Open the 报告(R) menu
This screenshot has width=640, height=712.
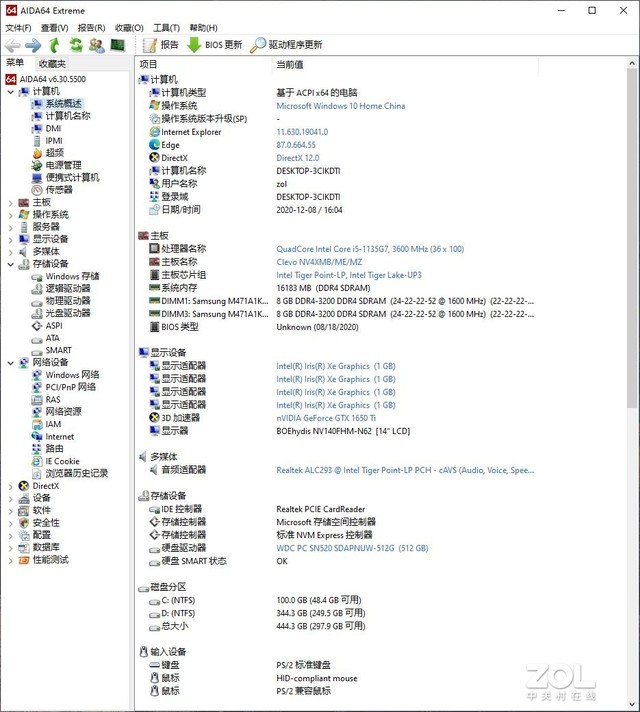click(x=91, y=28)
